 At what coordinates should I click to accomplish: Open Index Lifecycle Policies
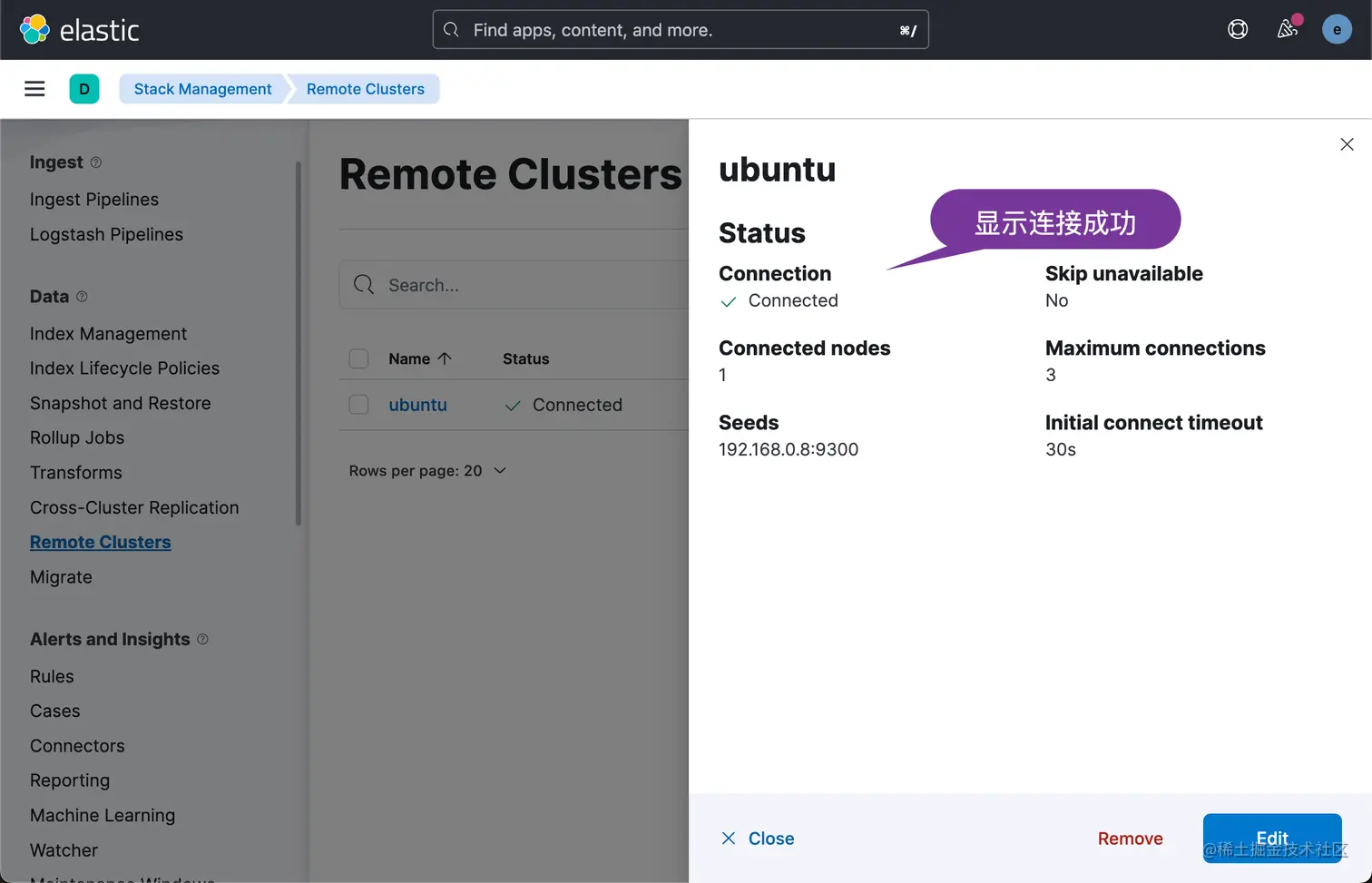[x=124, y=368]
